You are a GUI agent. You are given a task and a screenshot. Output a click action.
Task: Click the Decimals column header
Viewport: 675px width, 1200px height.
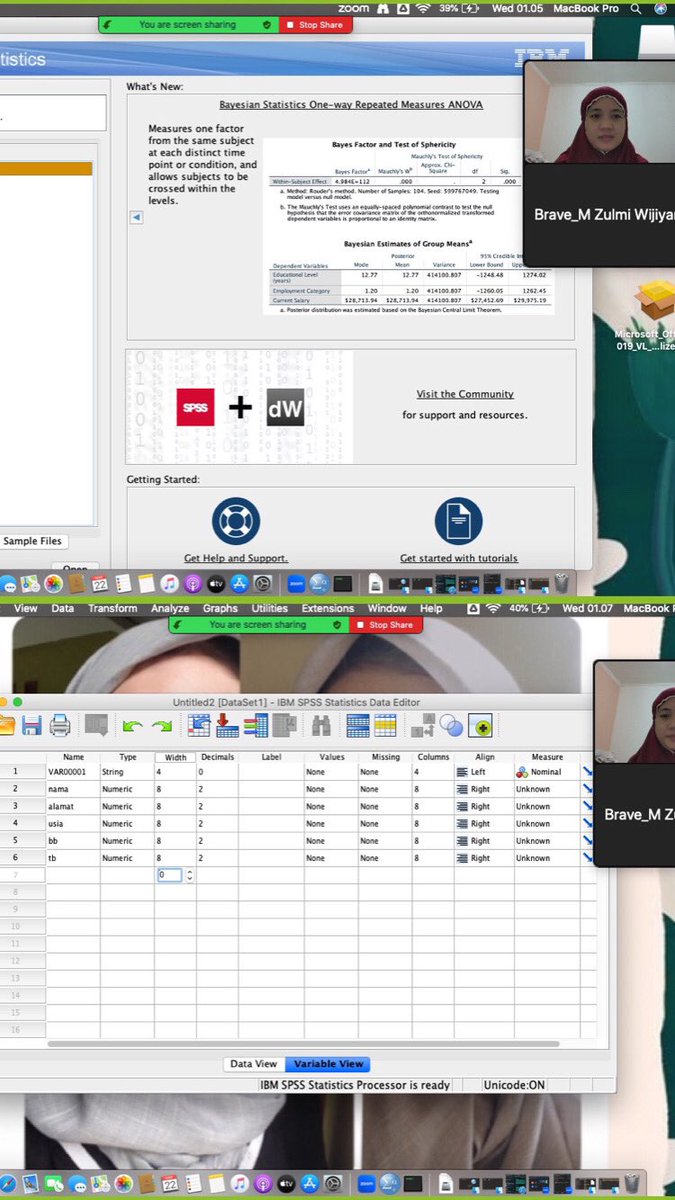[217, 757]
